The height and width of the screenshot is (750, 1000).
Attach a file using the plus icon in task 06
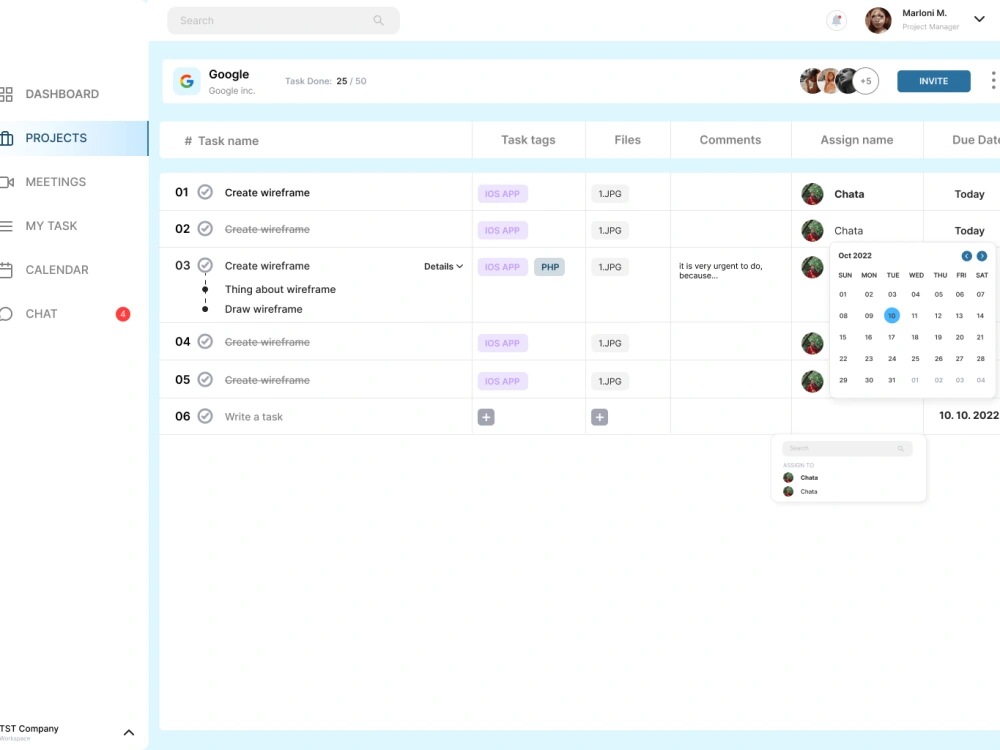(599, 417)
